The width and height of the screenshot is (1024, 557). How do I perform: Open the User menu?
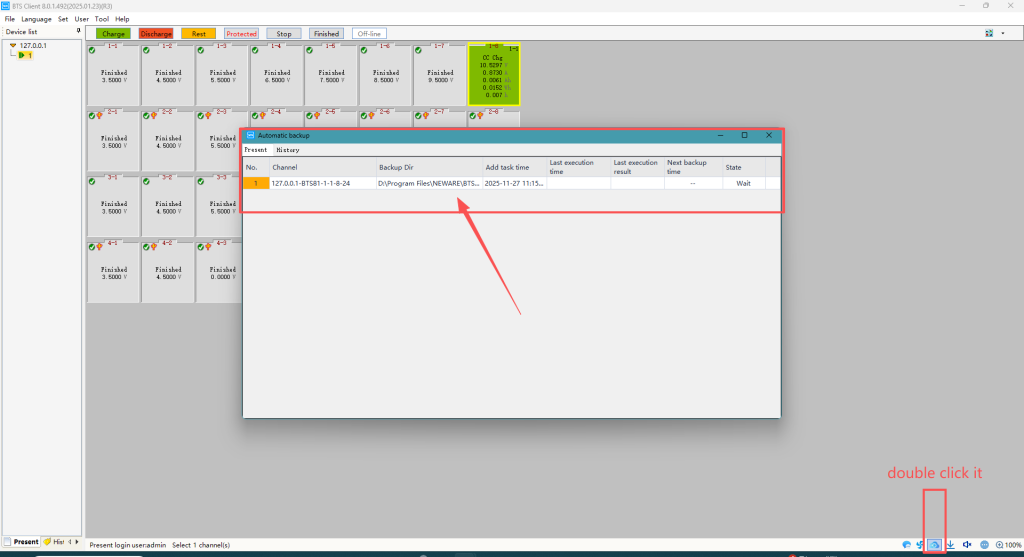tap(82, 19)
